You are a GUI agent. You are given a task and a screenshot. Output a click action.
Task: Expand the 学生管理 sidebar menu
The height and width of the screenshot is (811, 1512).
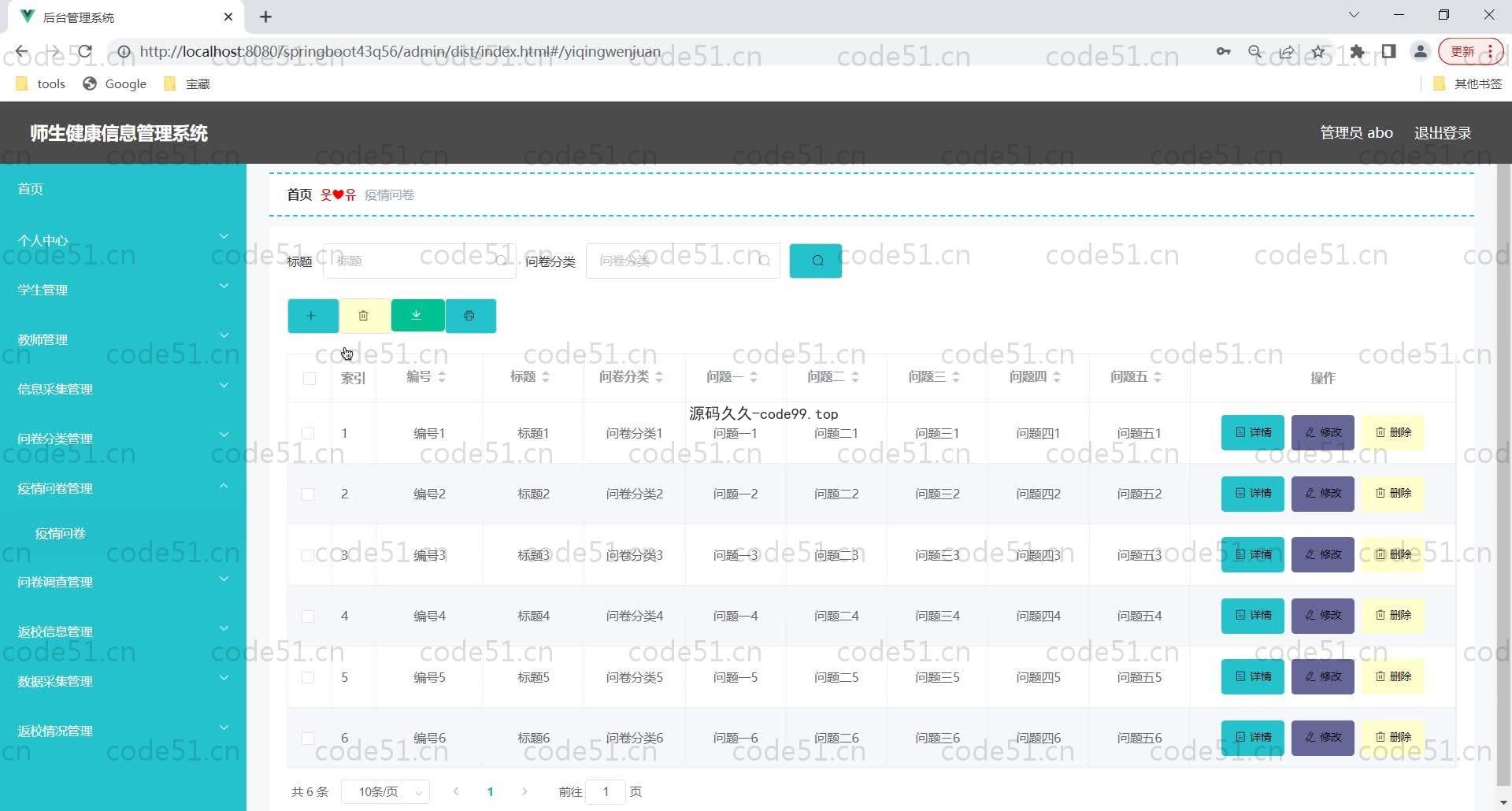coord(122,290)
